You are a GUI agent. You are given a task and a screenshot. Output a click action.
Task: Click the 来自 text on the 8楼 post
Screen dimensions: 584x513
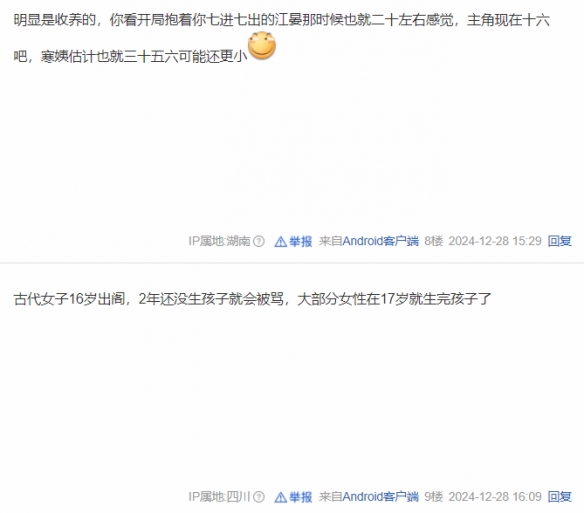pos(330,241)
